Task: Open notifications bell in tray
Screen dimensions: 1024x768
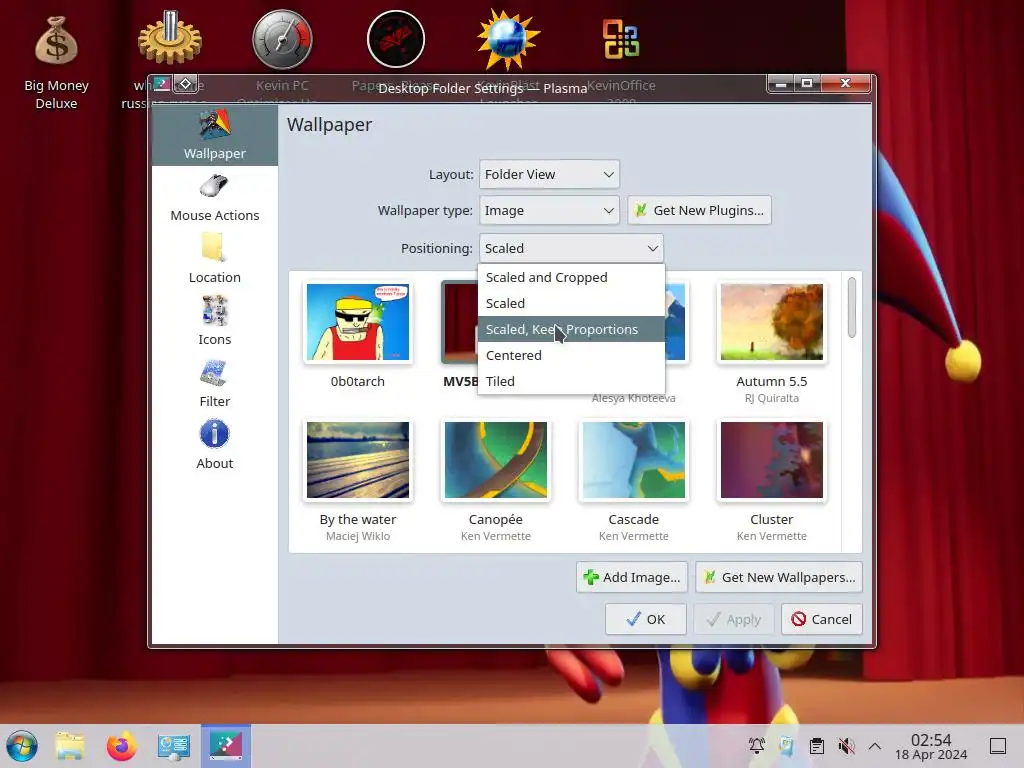Action: click(x=756, y=746)
